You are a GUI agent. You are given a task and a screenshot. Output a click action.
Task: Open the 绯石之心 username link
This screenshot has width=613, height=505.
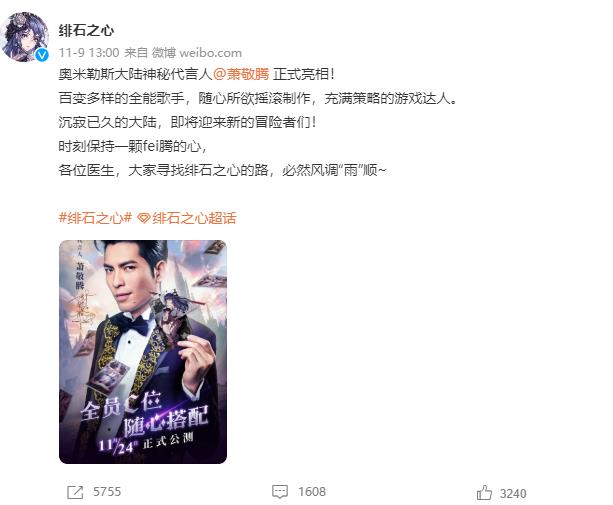[86, 30]
